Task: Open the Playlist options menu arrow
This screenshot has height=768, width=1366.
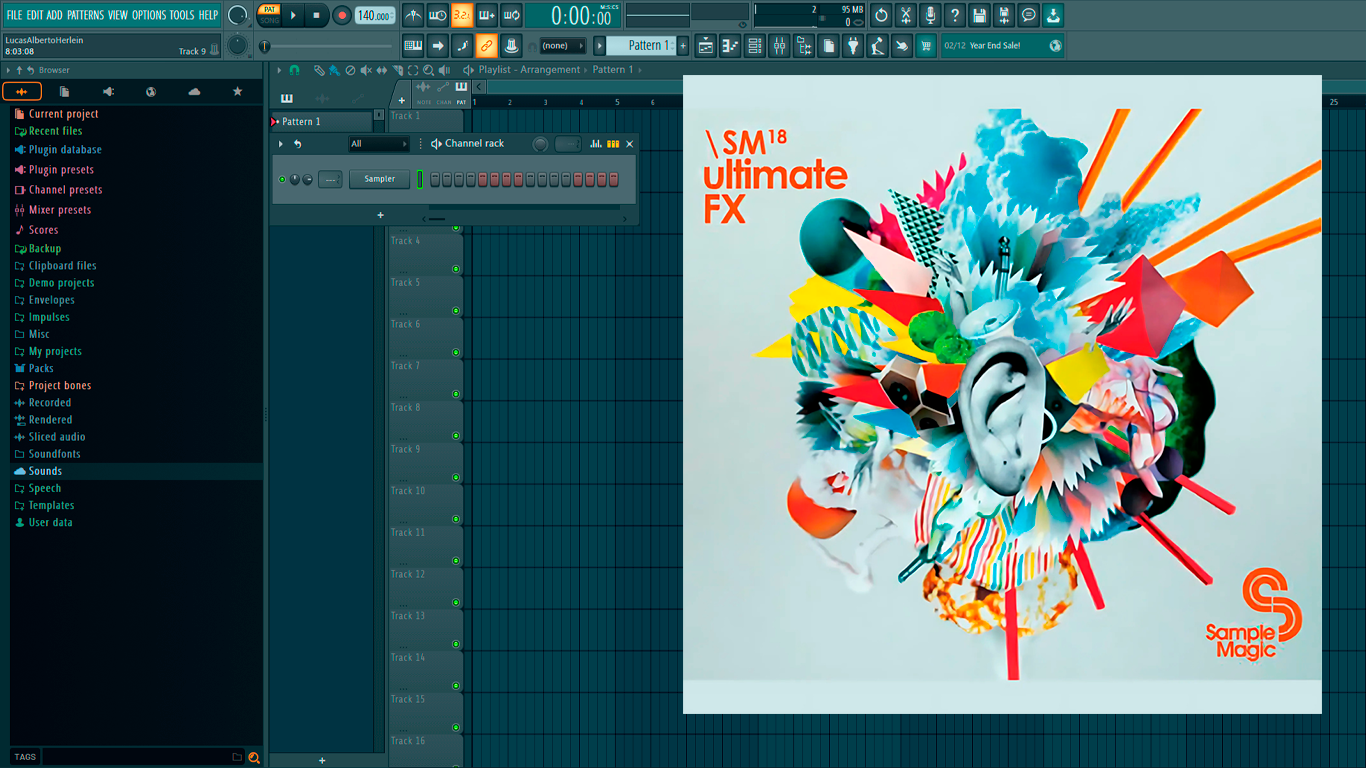Action: pos(279,70)
